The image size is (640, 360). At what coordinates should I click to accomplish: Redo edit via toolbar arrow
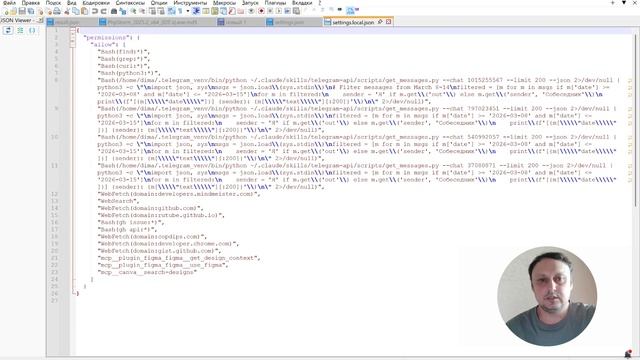[104, 11]
